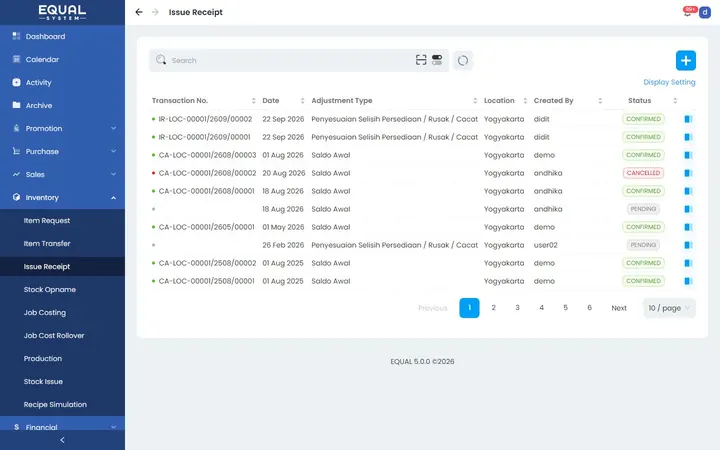Click the Sales chart icon
720x450 pixels.
(x=16, y=174)
